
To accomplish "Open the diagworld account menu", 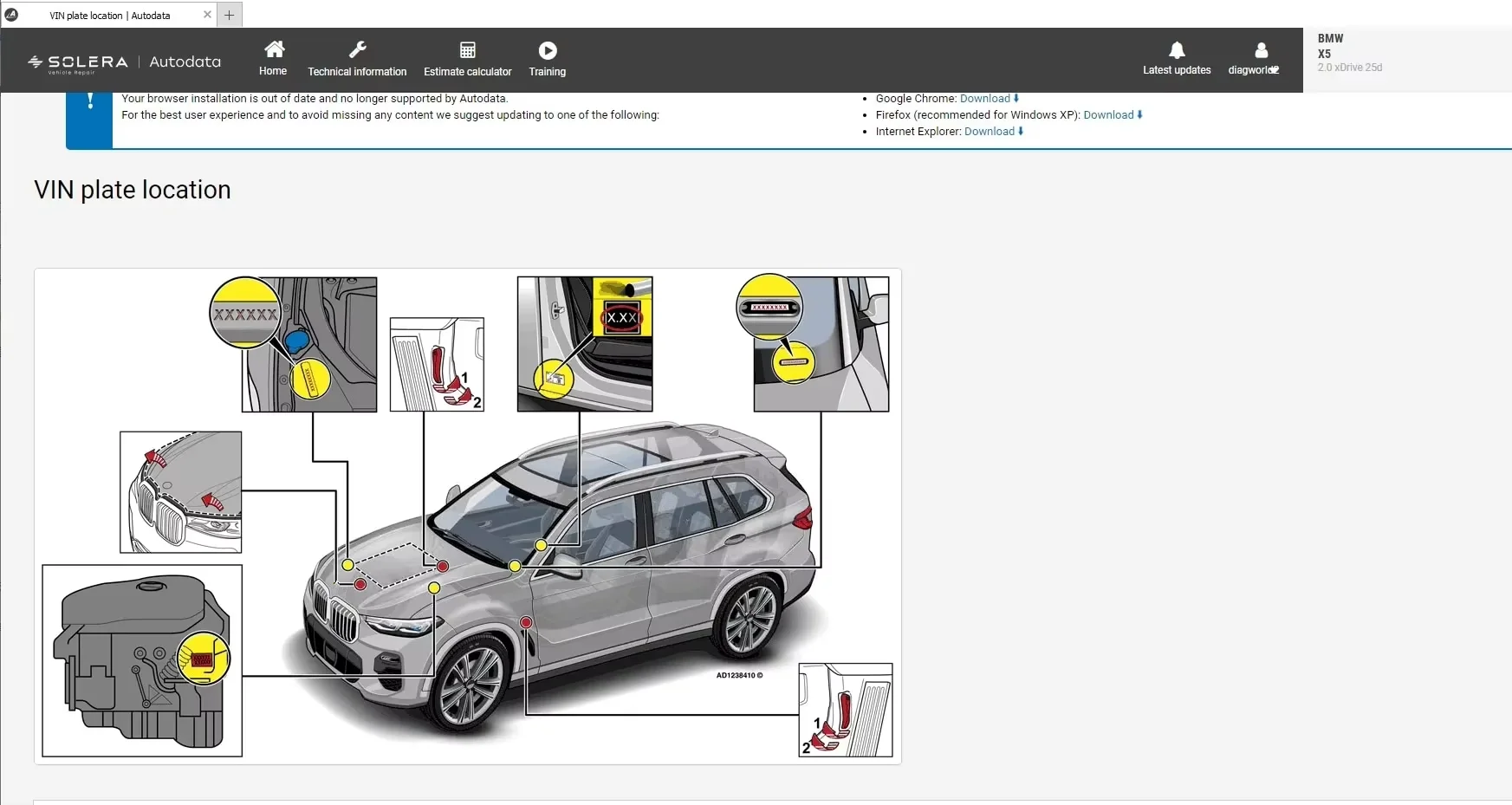I will click(1254, 58).
